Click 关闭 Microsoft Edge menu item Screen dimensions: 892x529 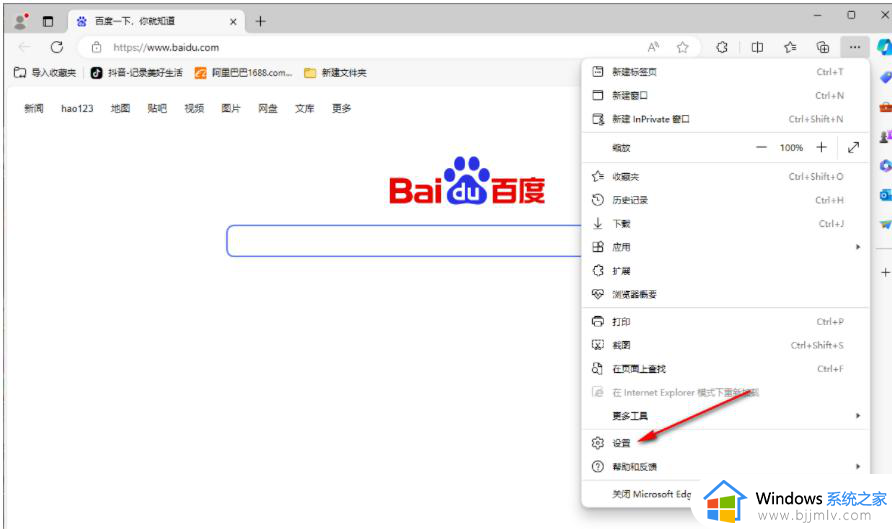point(651,494)
